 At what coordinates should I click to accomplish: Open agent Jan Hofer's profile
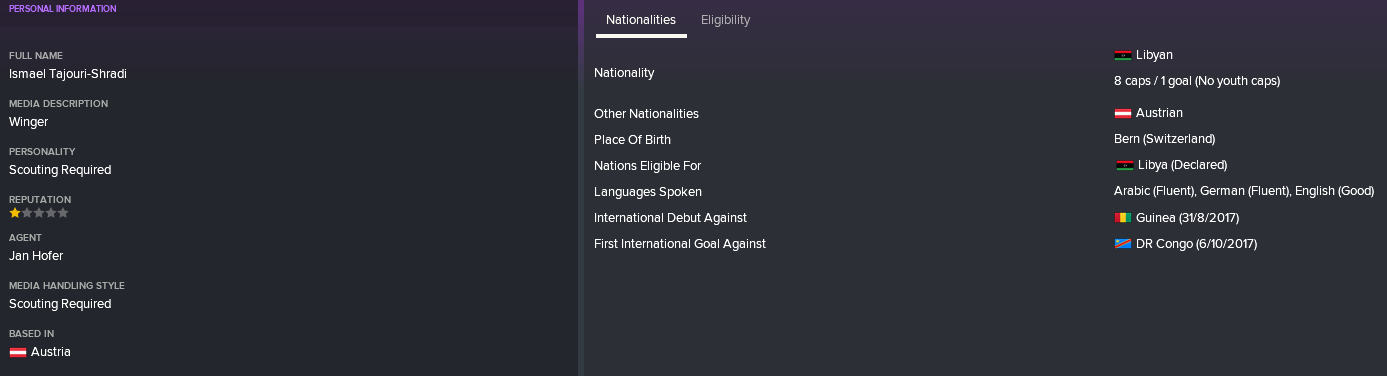tap(36, 256)
